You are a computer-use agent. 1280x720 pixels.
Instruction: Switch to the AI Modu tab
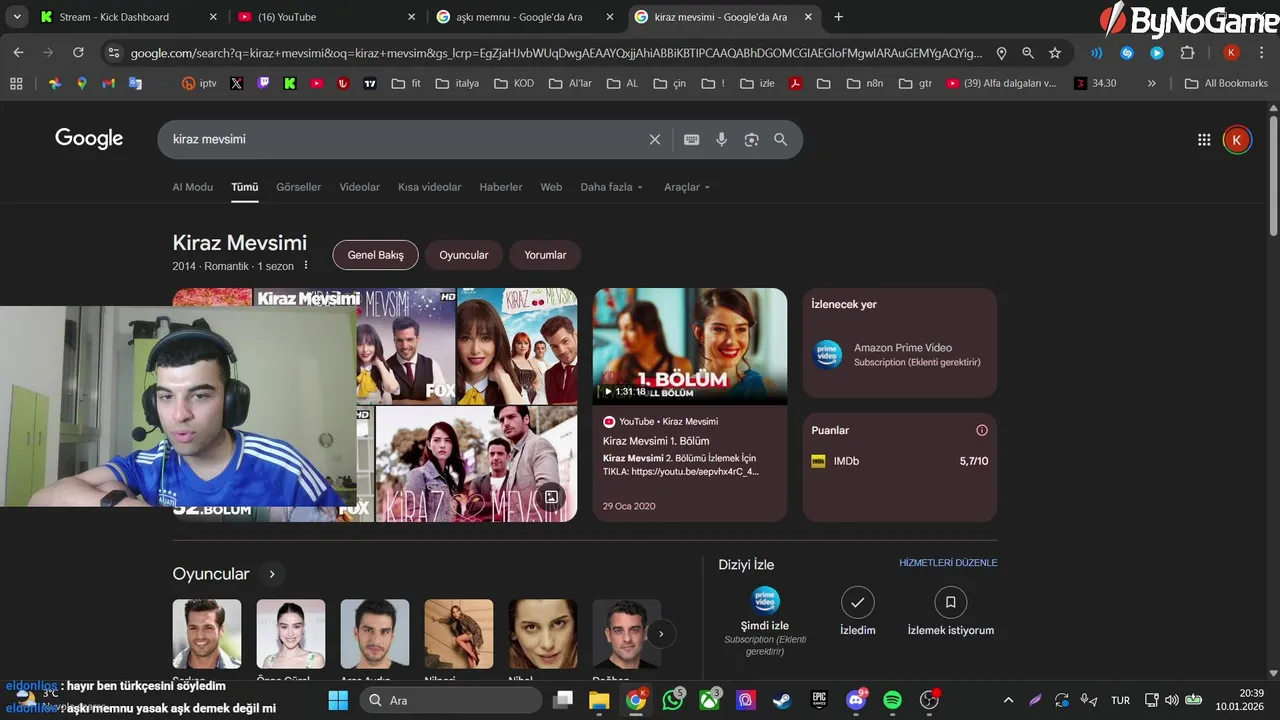(x=192, y=187)
